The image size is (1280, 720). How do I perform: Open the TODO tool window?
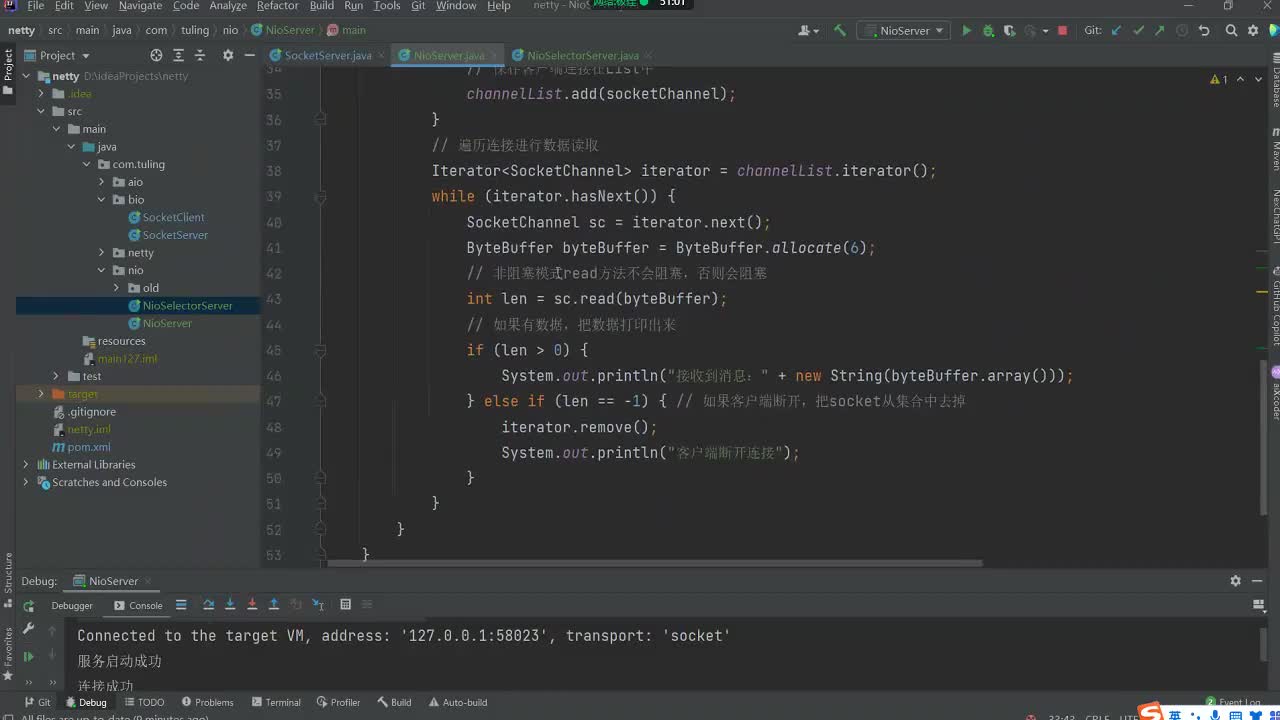(x=143, y=702)
